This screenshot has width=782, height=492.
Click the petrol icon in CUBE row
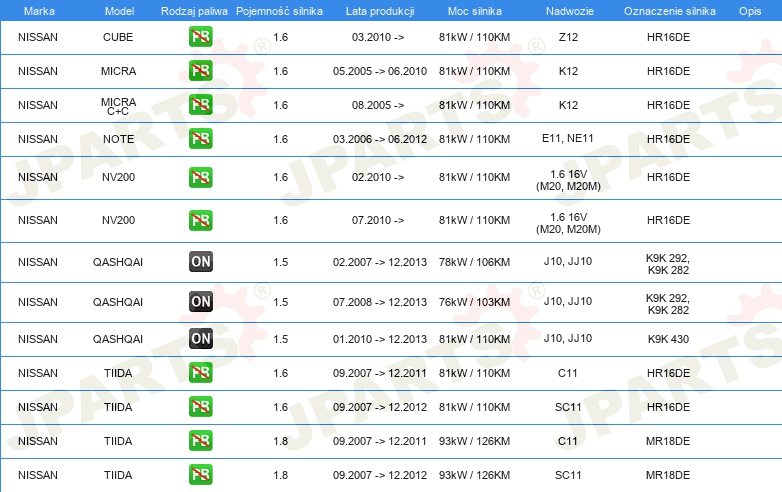point(200,37)
